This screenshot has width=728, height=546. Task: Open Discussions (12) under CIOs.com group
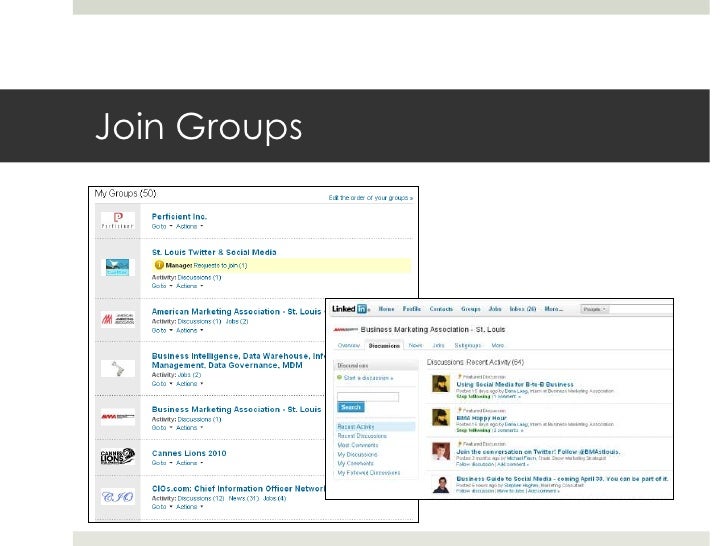(201, 498)
